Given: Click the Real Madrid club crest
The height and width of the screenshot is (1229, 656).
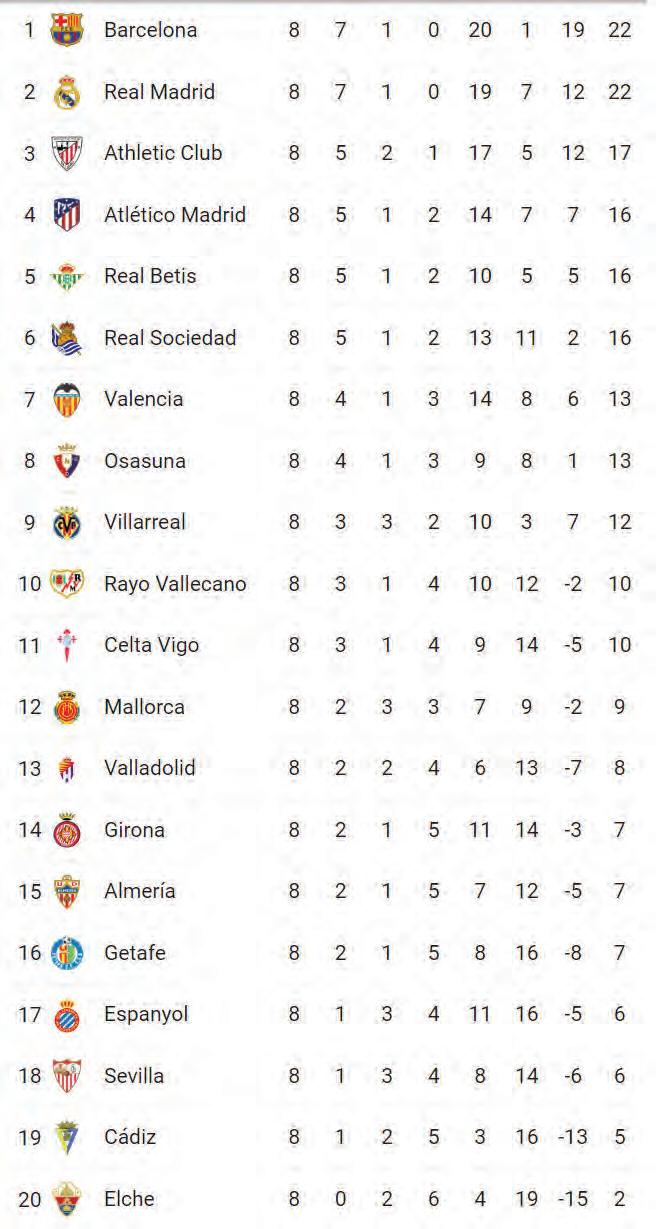Looking at the screenshot, I should click(67, 92).
